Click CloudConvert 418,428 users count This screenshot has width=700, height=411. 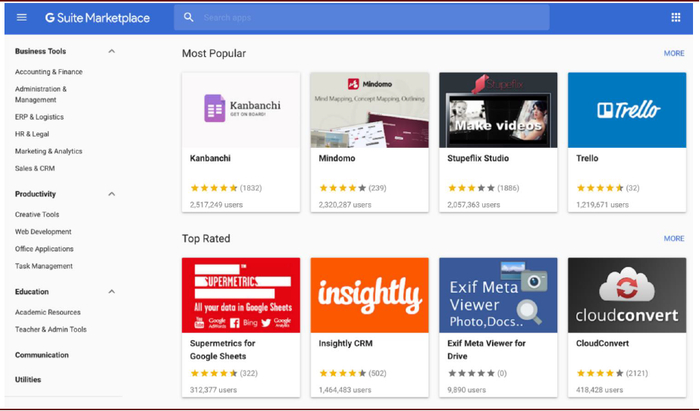pos(600,390)
